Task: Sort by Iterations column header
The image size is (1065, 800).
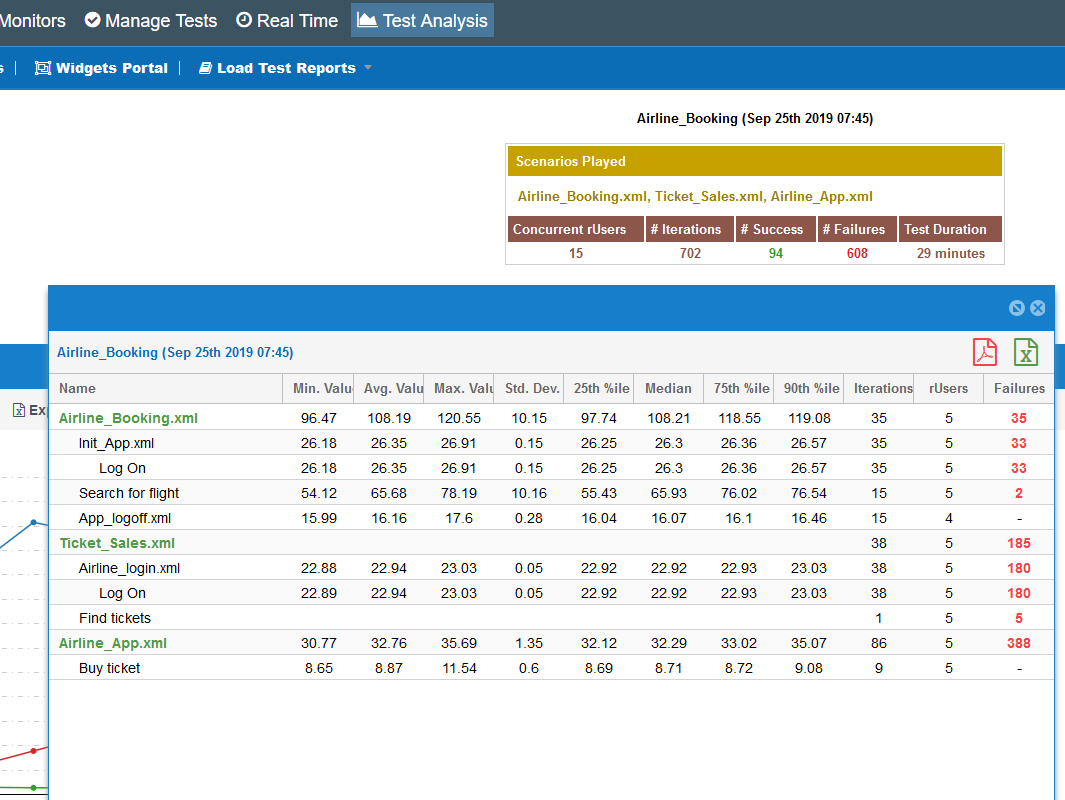Action: pyautogui.click(x=879, y=388)
